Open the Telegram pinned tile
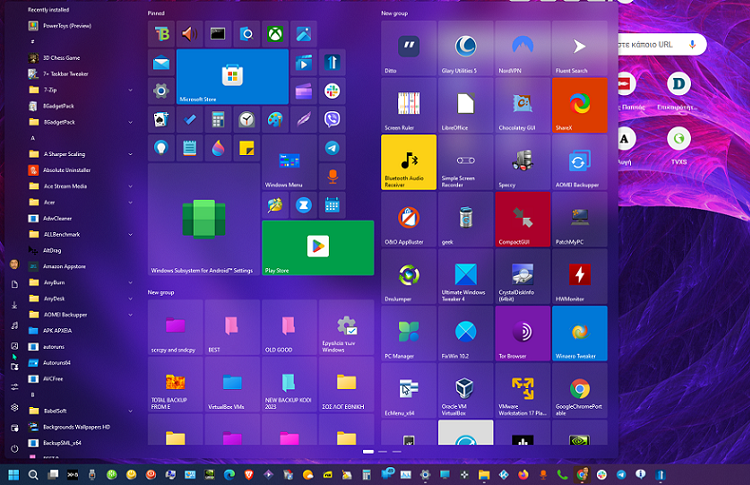Image resolution: width=750 pixels, height=485 pixels. (332, 148)
